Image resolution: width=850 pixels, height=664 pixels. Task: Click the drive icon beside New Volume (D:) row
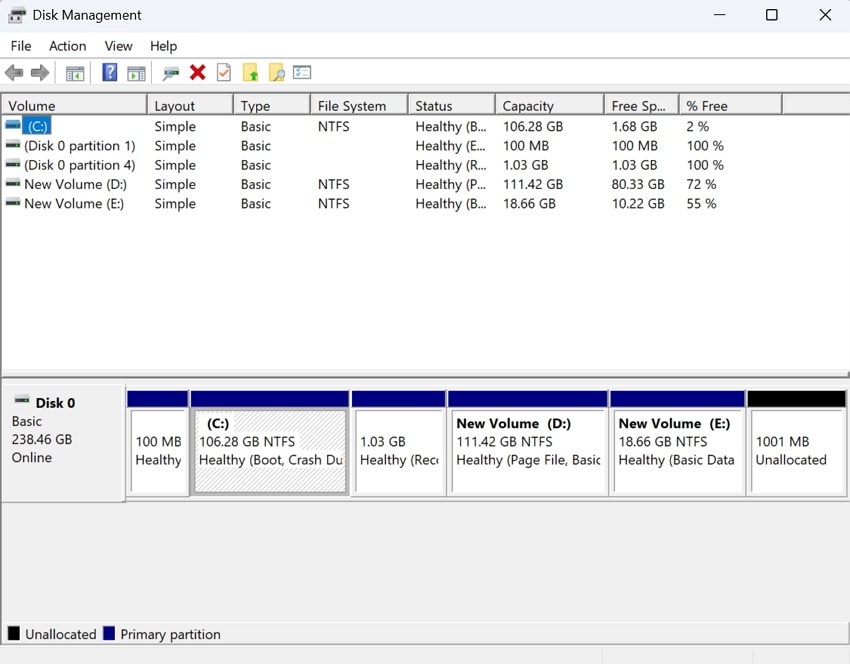12,183
